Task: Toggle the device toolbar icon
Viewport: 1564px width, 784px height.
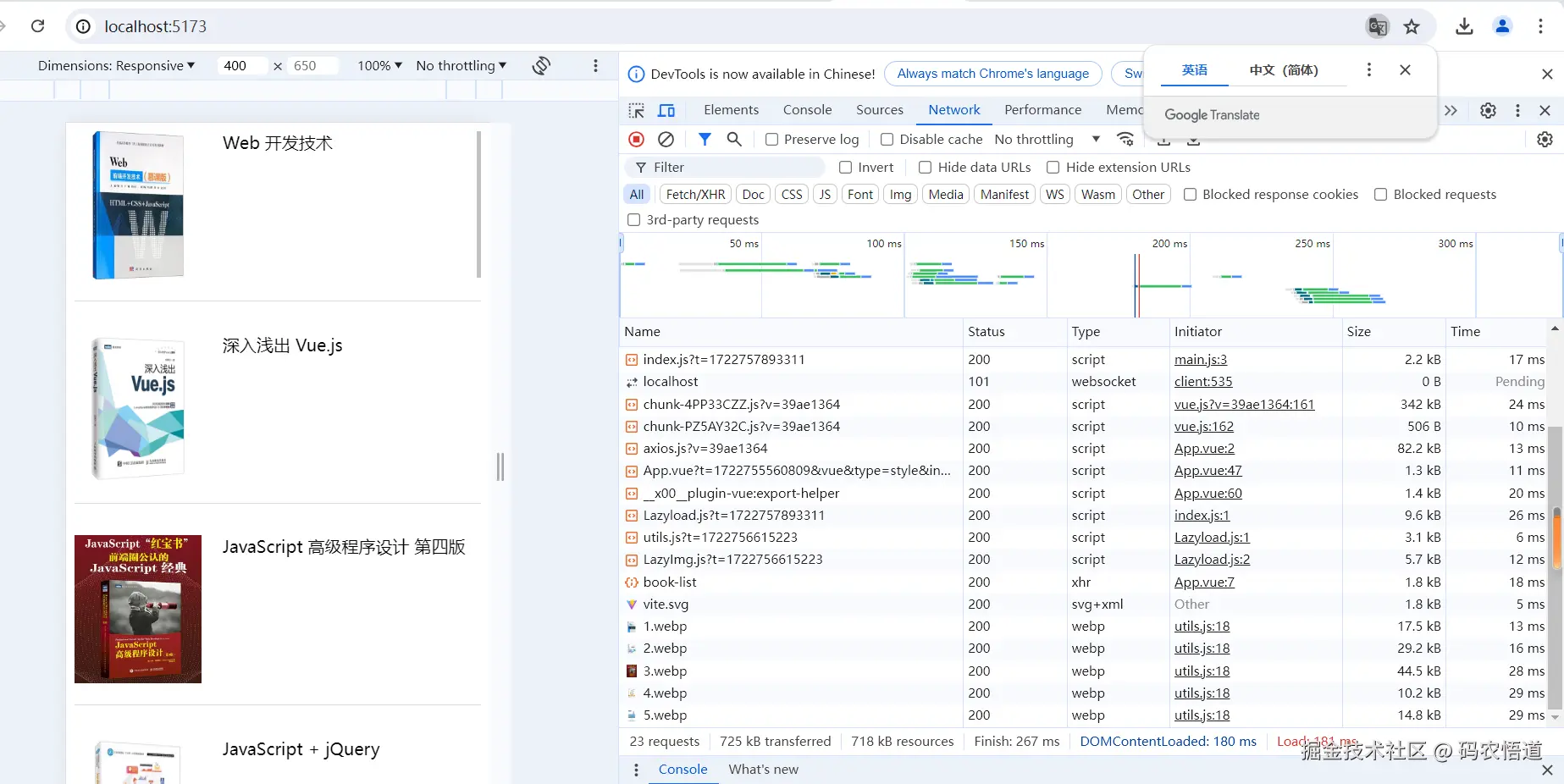Action: coord(666,110)
